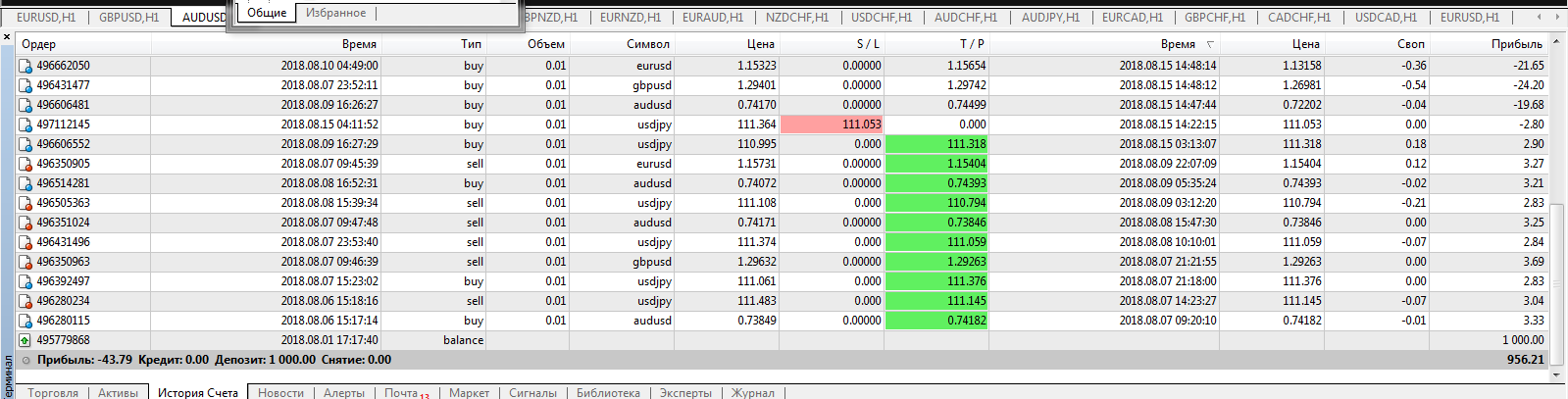The image size is (1568, 399).
Task: Open the Библиотека tab
Action: coord(608,392)
